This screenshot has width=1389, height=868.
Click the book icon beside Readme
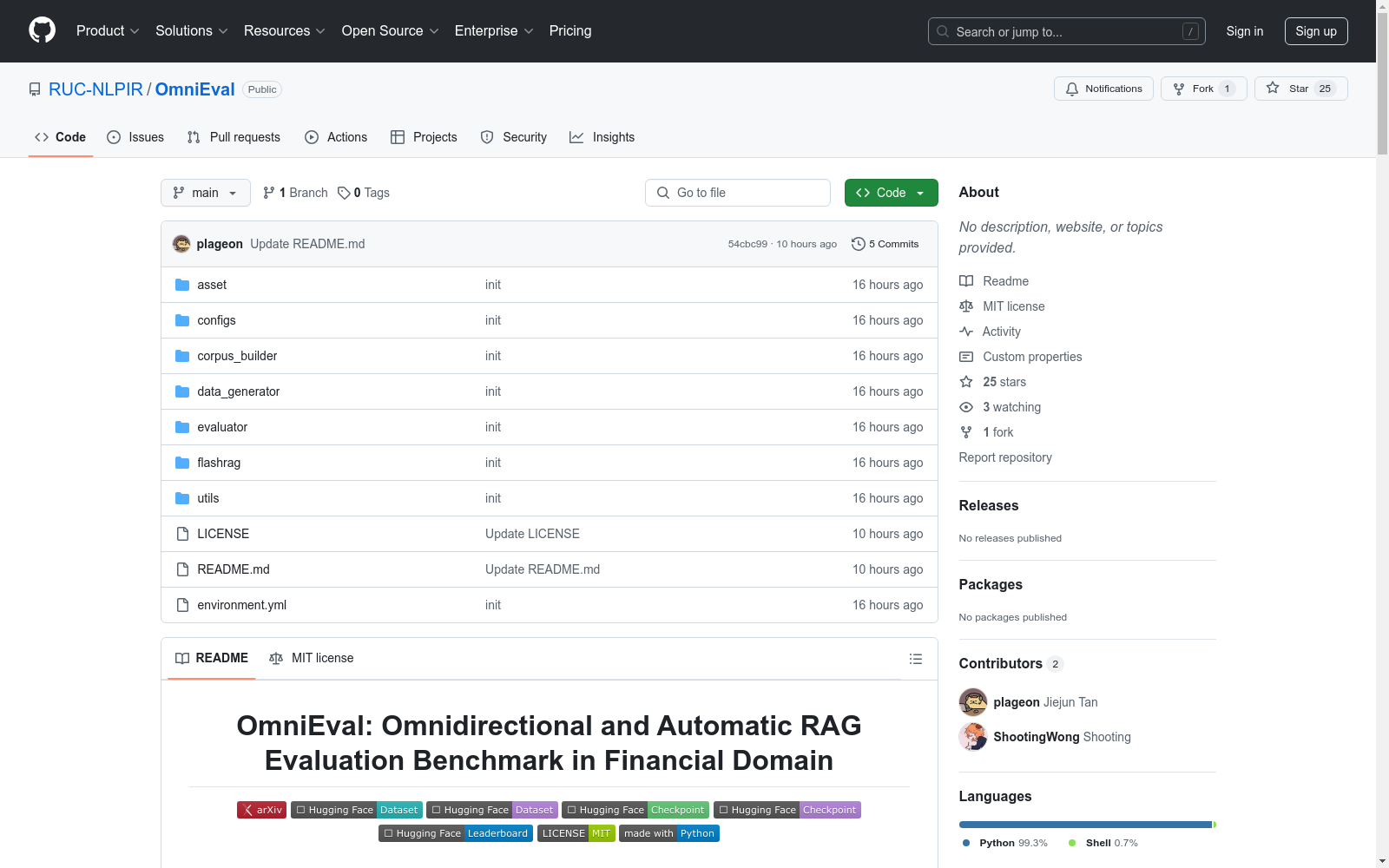[x=966, y=281]
